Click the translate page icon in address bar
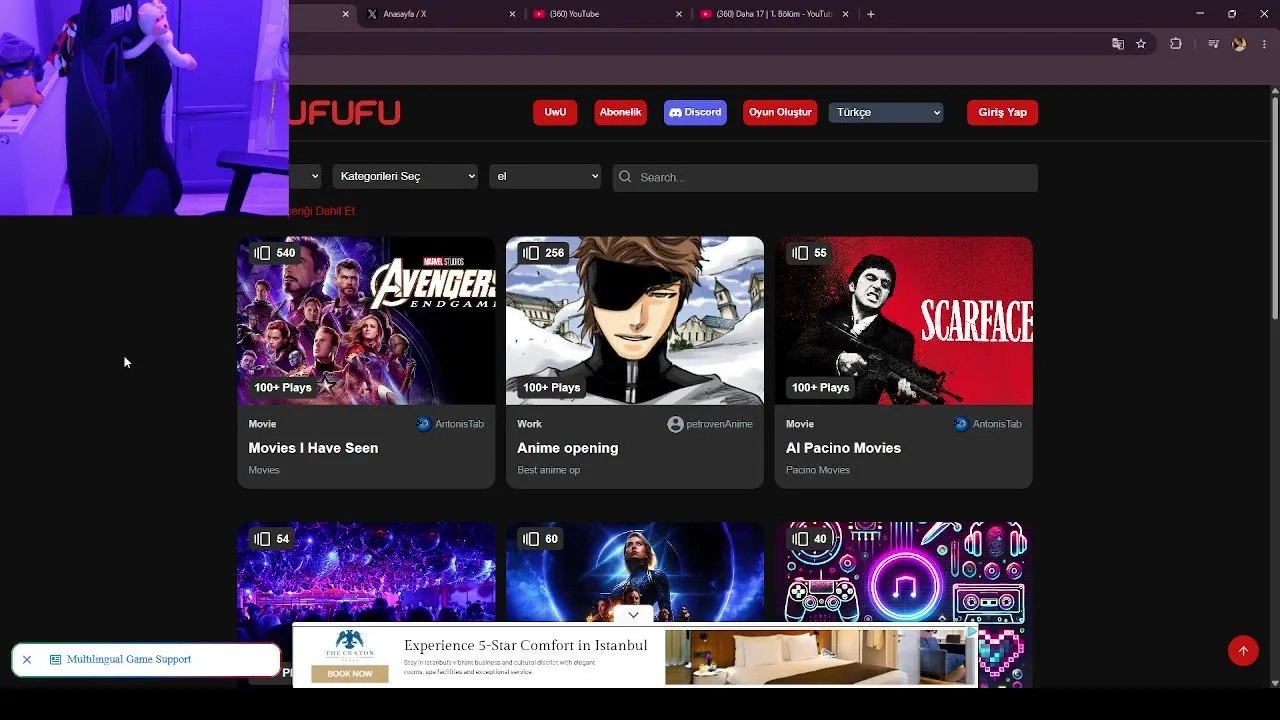The height and width of the screenshot is (720, 1280). coord(1118,44)
